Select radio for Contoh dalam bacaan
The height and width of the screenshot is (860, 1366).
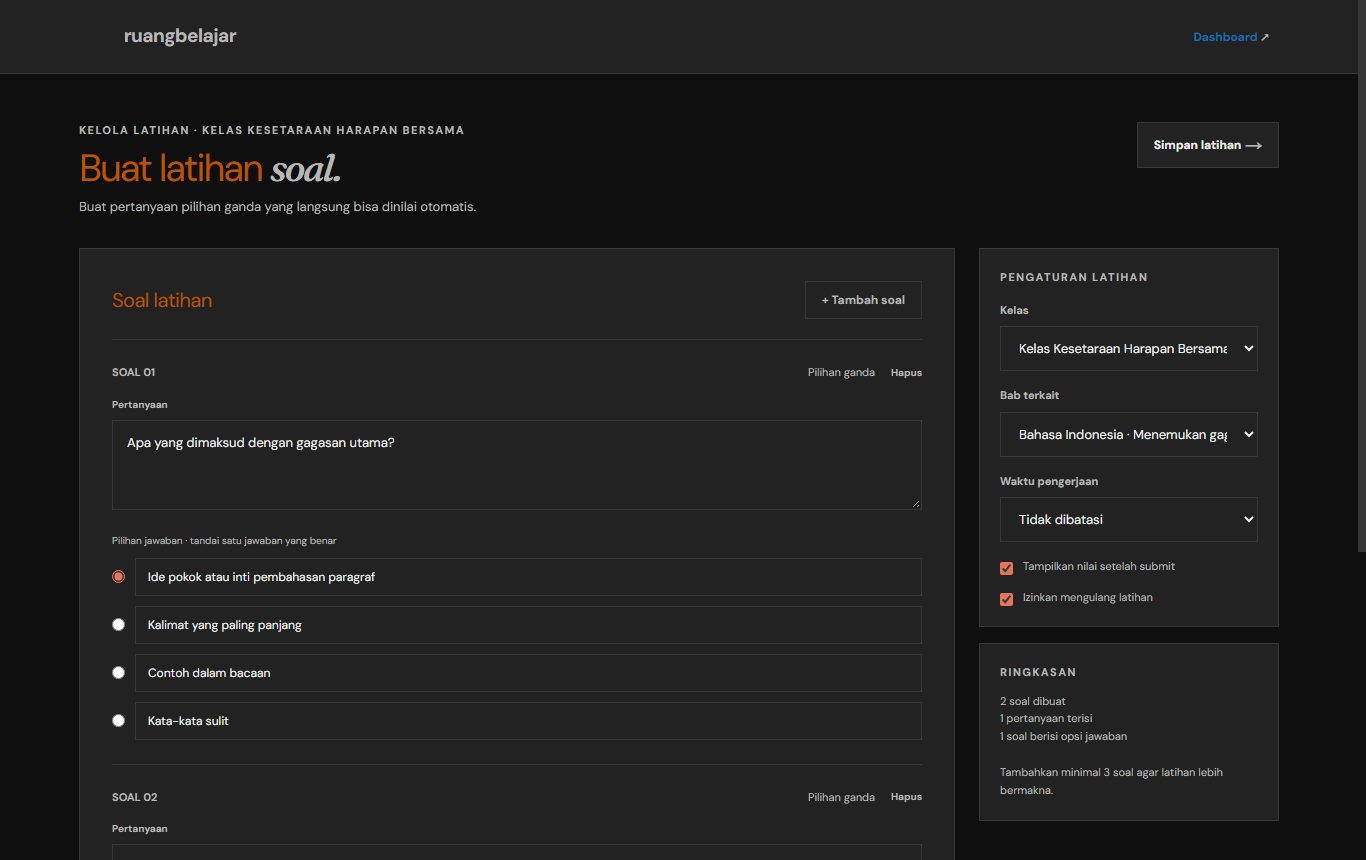pyautogui.click(x=119, y=673)
